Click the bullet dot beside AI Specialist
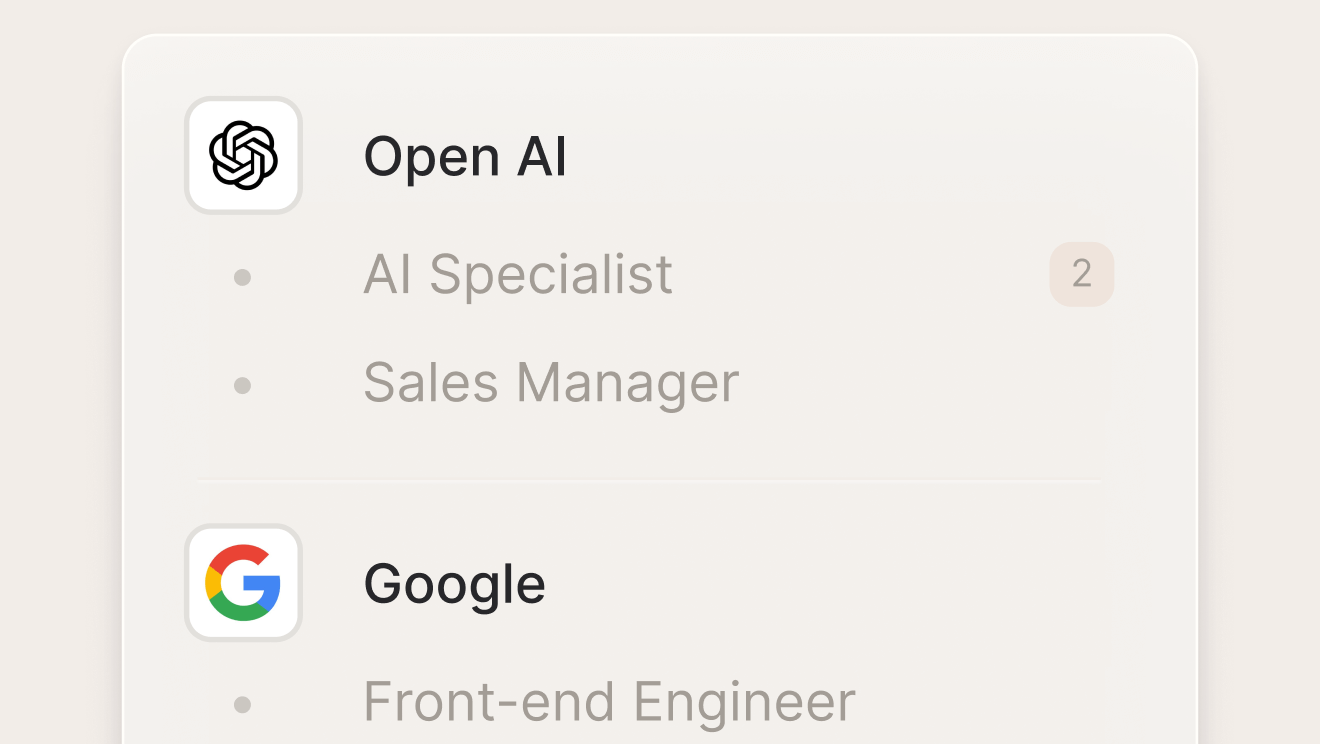The height and width of the screenshot is (744, 1320). tap(242, 277)
